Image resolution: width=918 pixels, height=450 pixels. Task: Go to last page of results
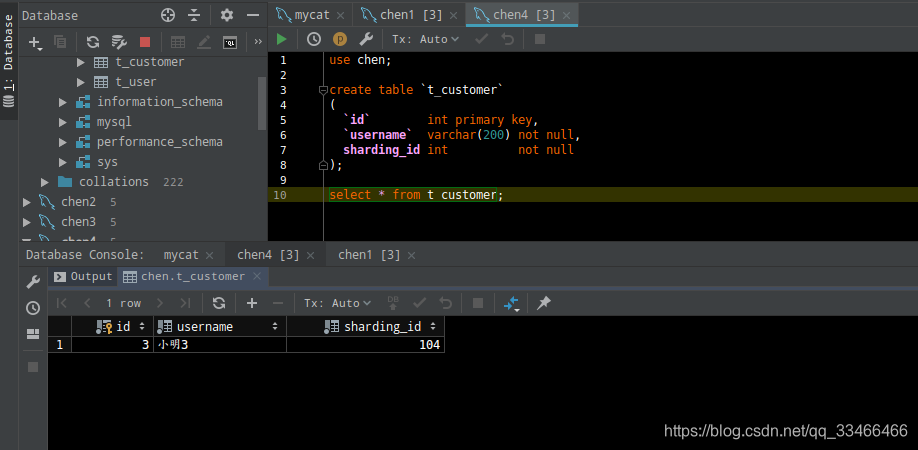185,303
